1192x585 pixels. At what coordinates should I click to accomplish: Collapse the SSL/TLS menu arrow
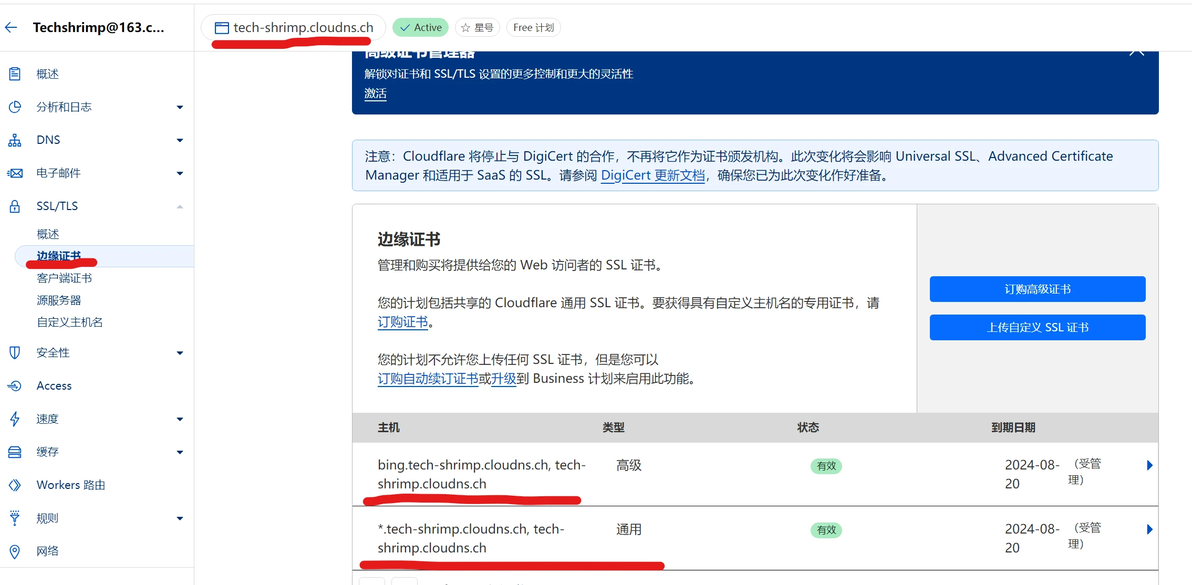[x=180, y=206]
